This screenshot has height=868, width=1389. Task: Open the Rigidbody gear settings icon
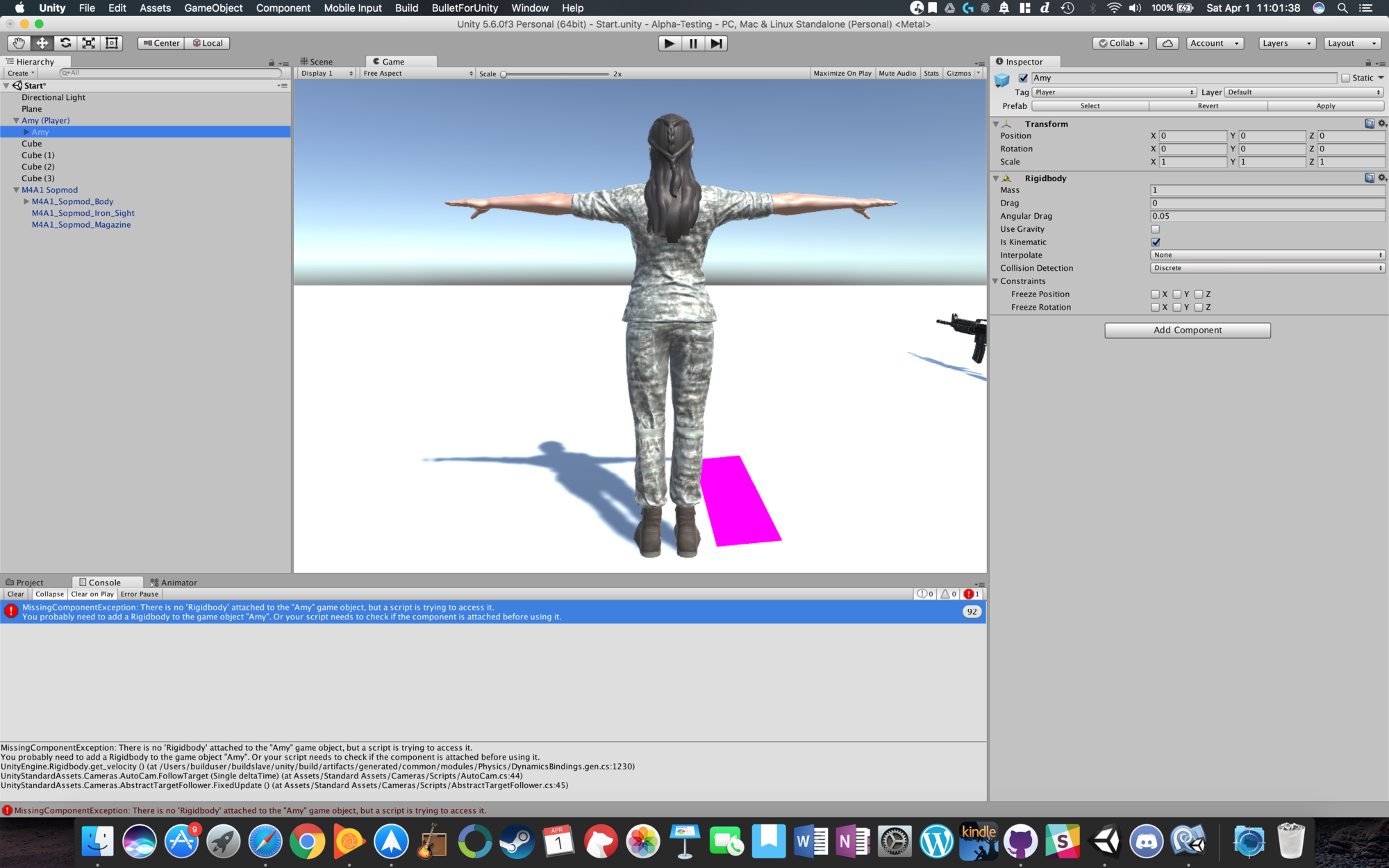click(1381, 178)
